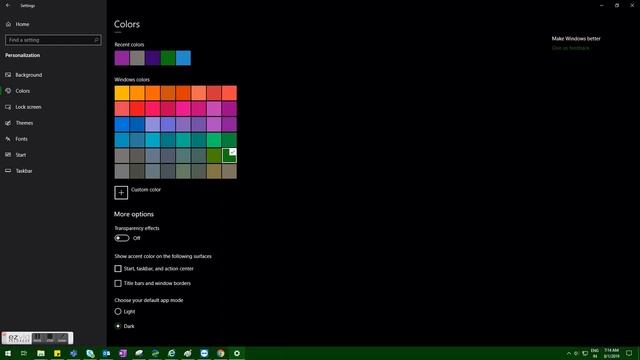
Task: Open the Taskbar settings page
Action: point(24,171)
